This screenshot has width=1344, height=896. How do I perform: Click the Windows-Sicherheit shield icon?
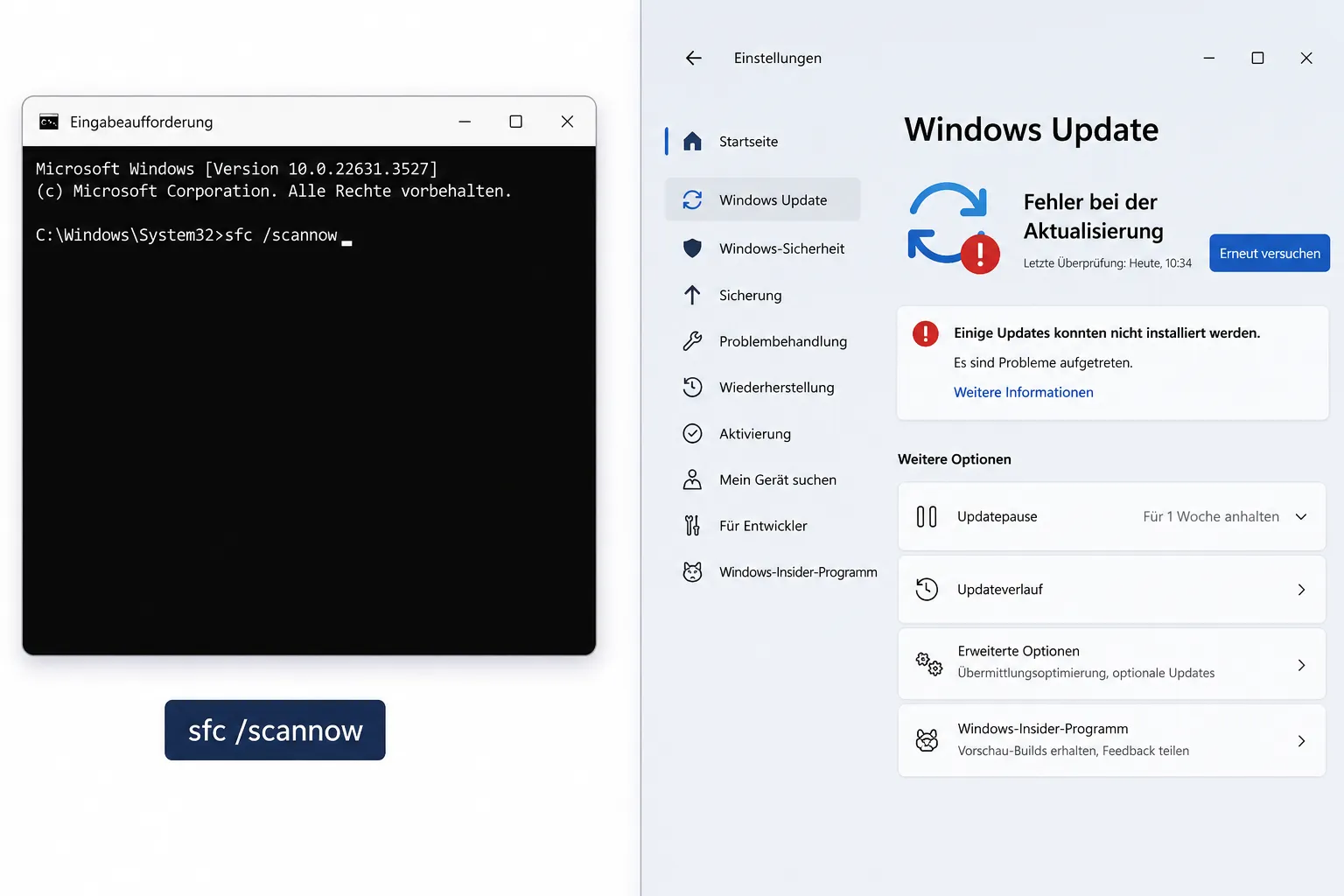[x=692, y=248]
